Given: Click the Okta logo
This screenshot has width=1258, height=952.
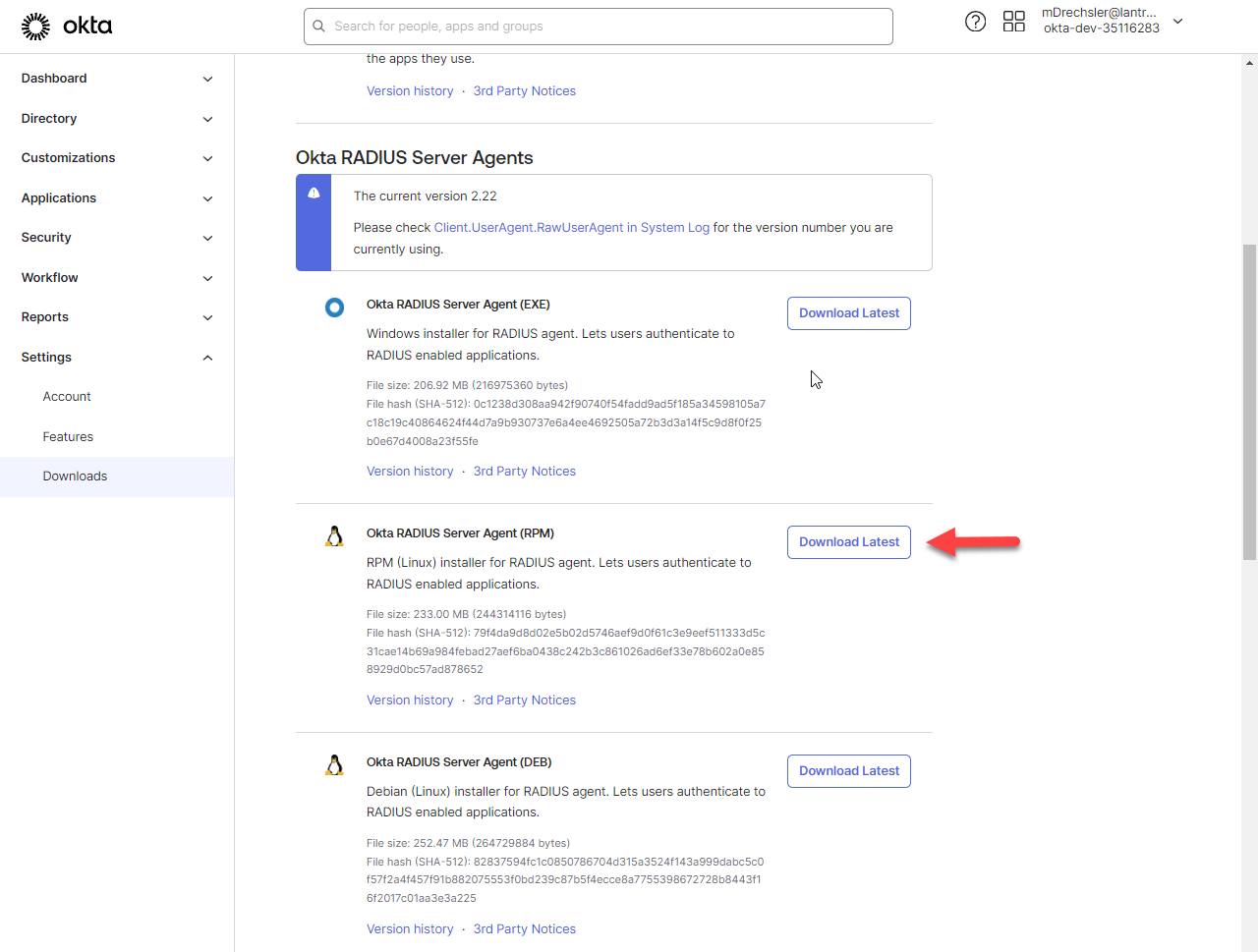Looking at the screenshot, I should [x=67, y=27].
